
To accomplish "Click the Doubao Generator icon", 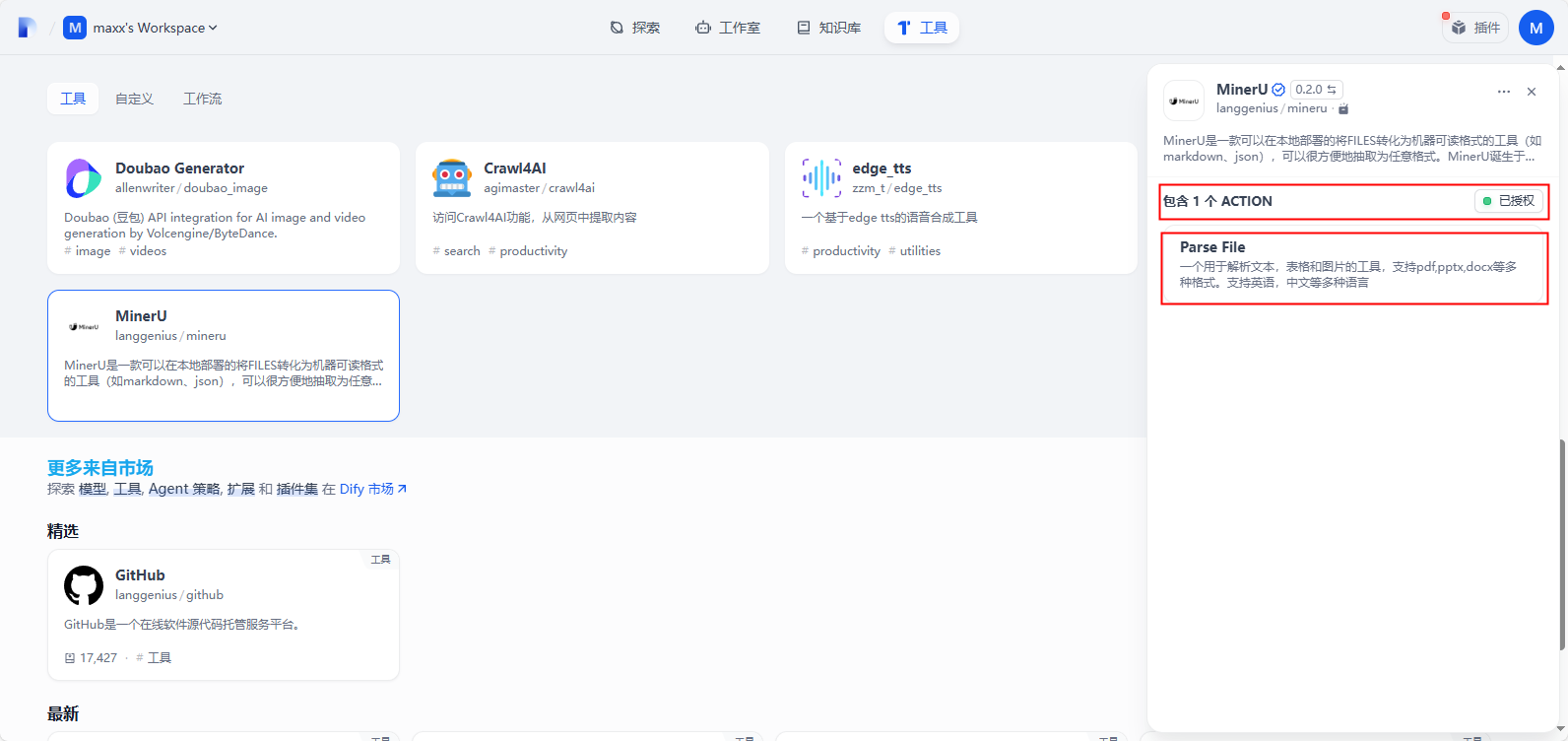I will (x=84, y=178).
